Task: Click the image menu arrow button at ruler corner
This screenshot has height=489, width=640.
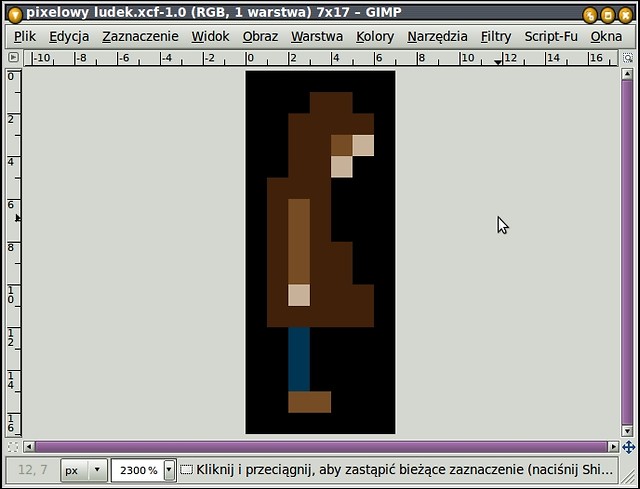Action: point(13,58)
